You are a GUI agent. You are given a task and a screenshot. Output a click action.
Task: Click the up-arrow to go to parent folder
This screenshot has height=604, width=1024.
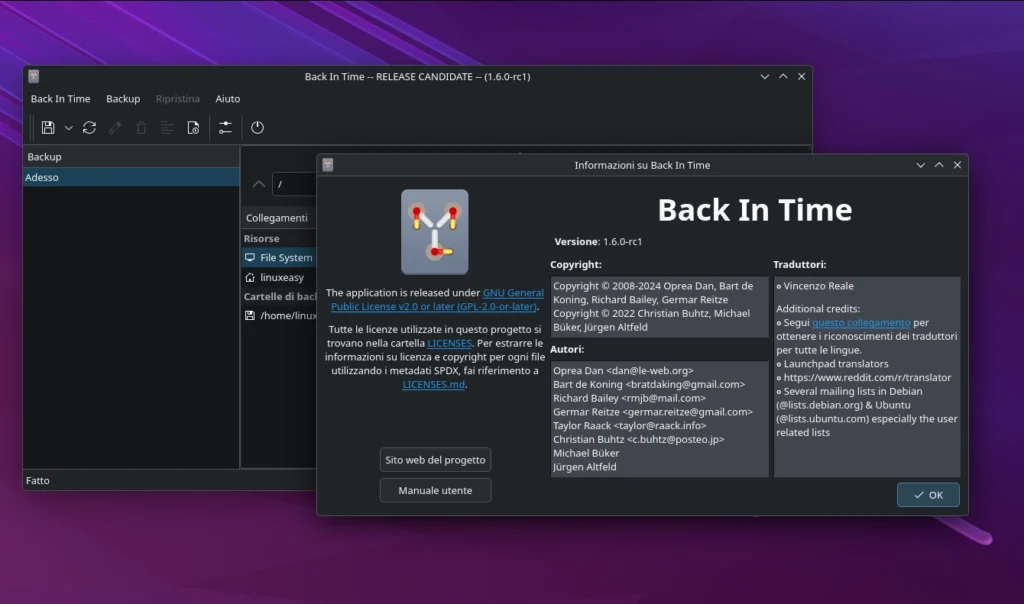click(258, 184)
